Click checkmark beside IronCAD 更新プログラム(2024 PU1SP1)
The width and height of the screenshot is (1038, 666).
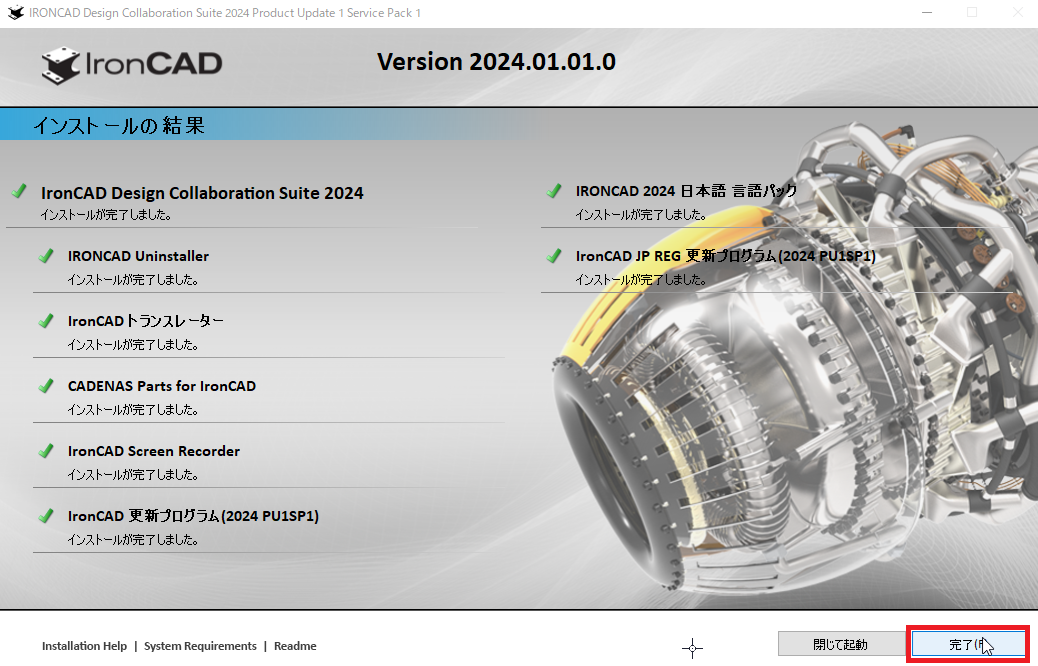[x=46, y=516]
